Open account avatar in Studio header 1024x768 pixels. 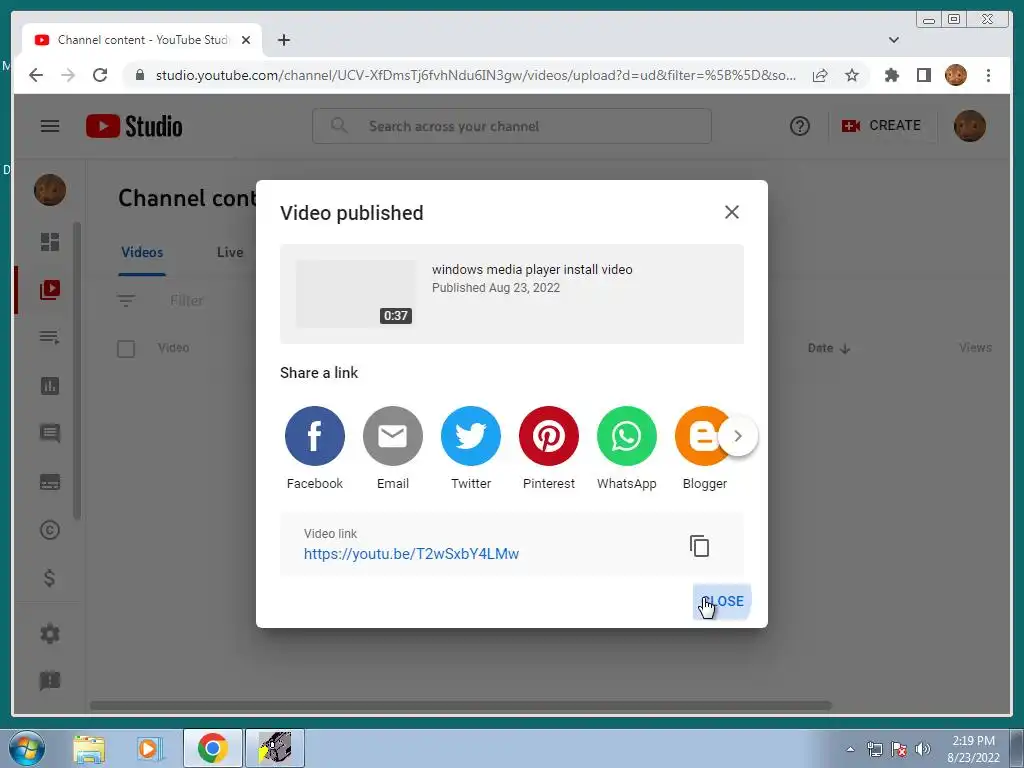[969, 126]
